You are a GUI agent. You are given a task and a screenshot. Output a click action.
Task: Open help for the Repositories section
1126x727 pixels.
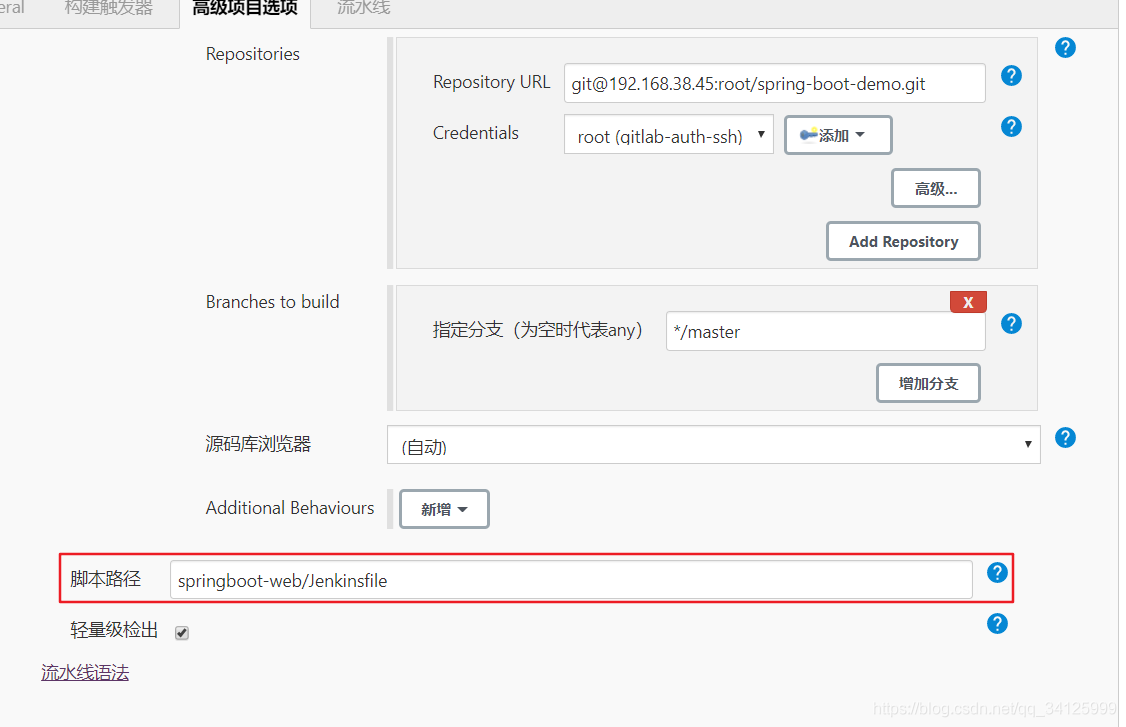coord(1065,48)
